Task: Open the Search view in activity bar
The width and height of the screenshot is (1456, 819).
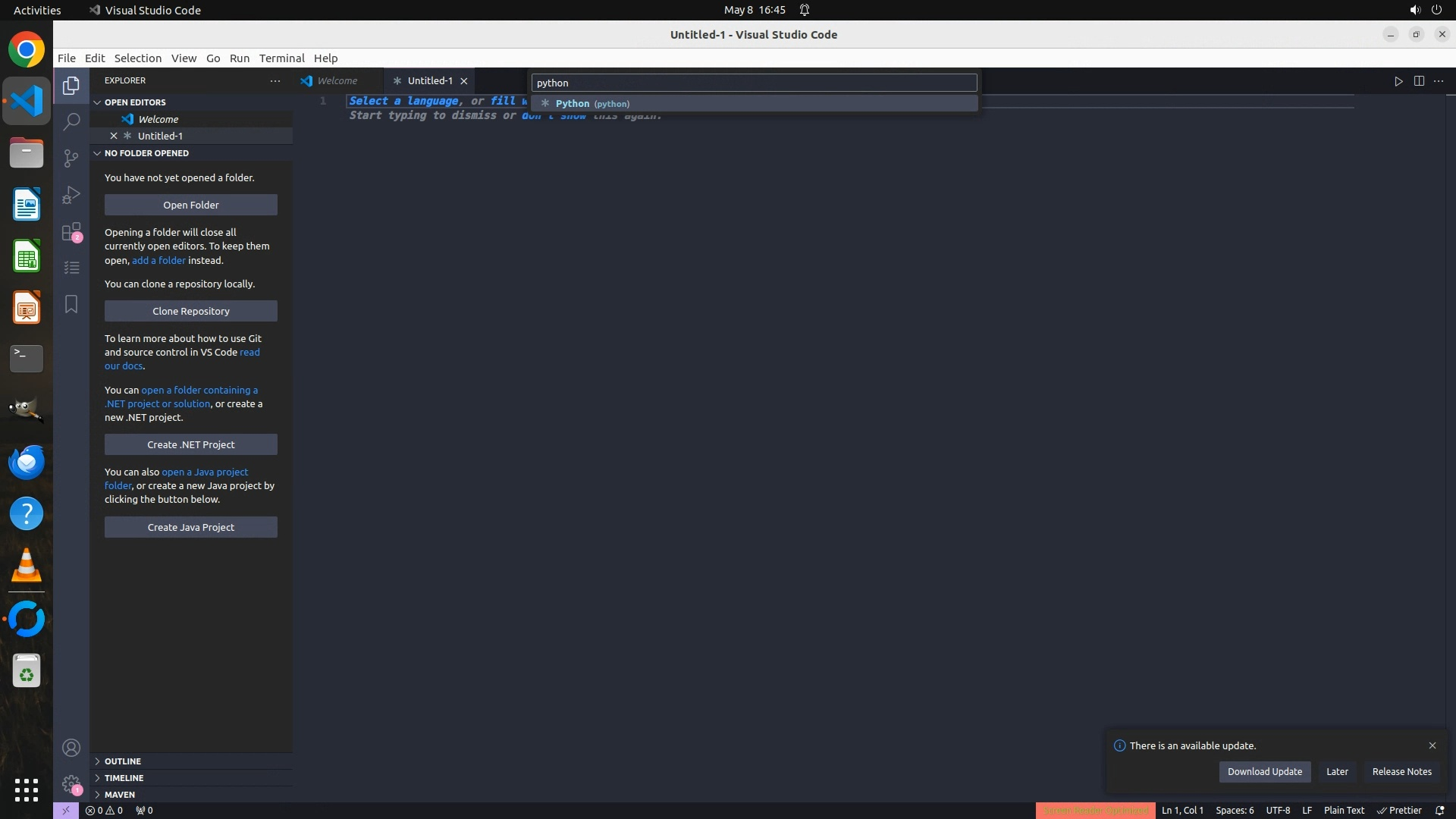Action: pyautogui.click(x=71, y=121)
